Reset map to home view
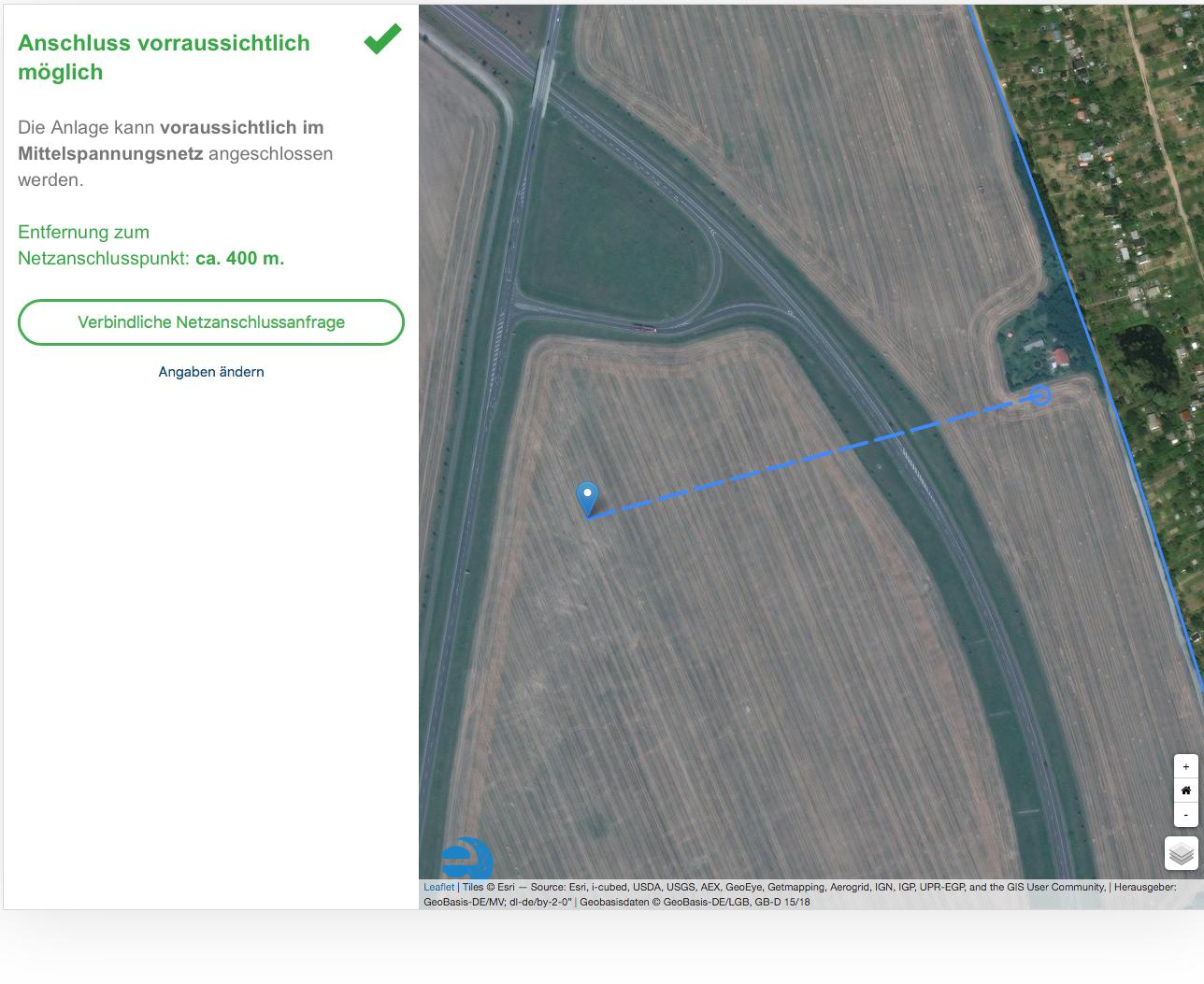 tap(1185, 791)
